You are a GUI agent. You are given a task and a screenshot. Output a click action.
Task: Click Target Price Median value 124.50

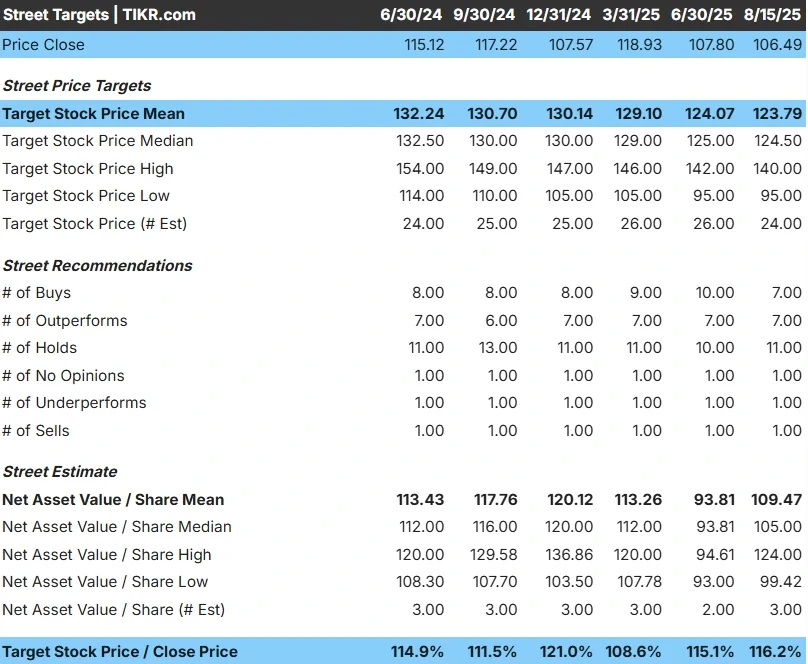(778, 141)
